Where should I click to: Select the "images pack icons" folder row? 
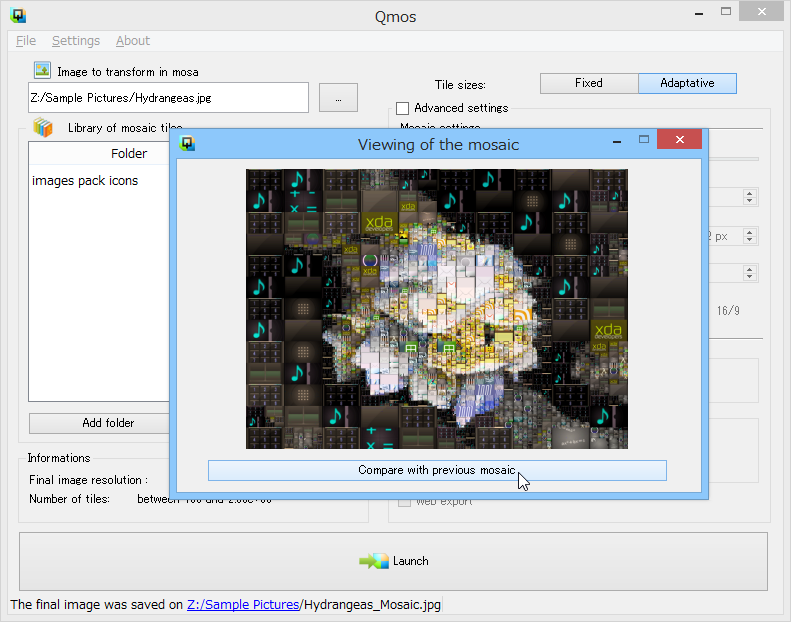pos(99,181)
